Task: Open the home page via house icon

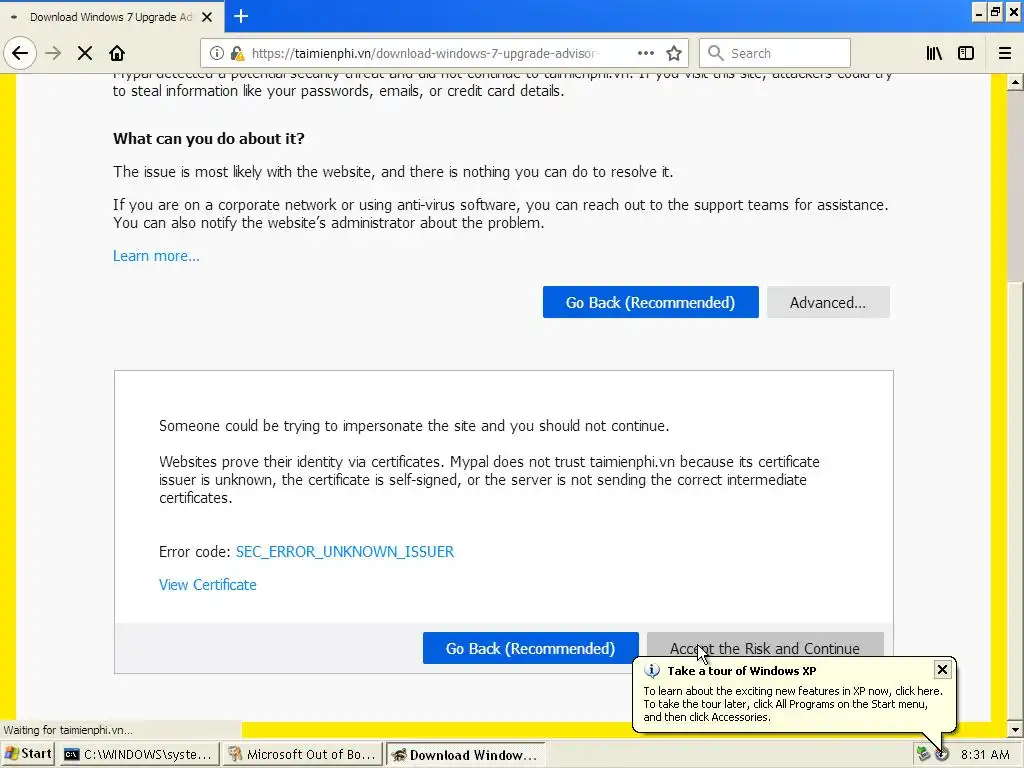Action: [117, 53]
